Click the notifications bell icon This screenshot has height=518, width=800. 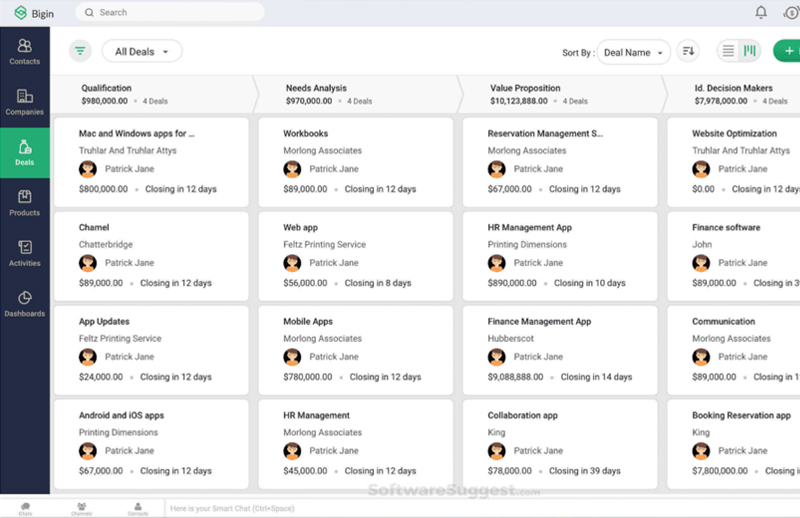[761, 12]
